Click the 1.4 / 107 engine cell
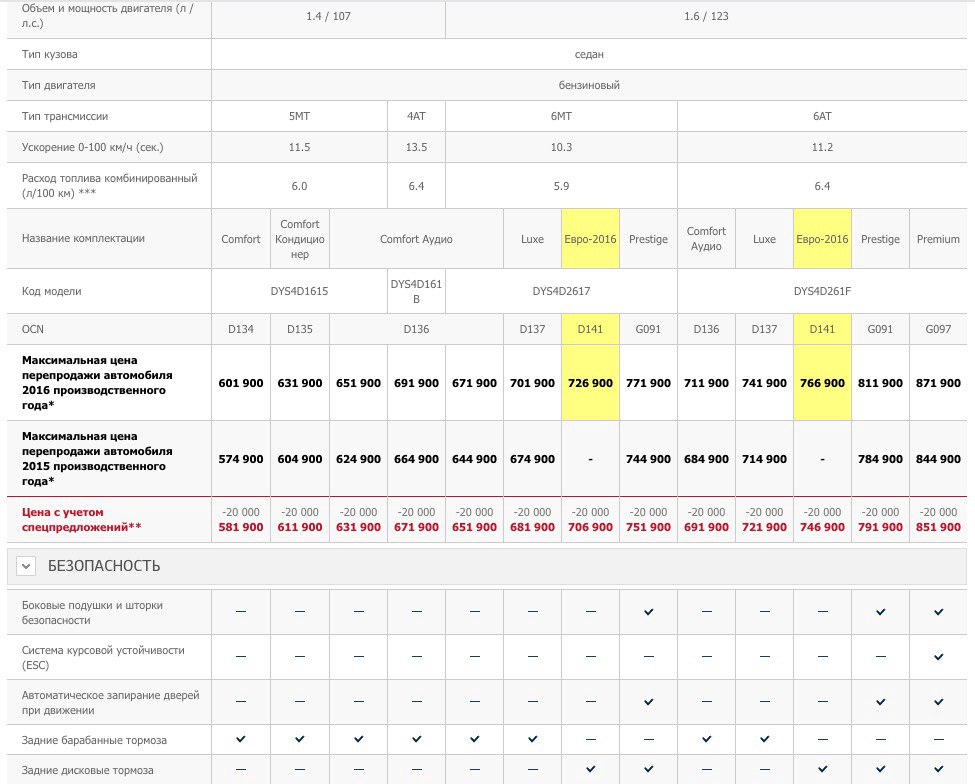This screenshot has width=975, height=784. coord(328,16)
